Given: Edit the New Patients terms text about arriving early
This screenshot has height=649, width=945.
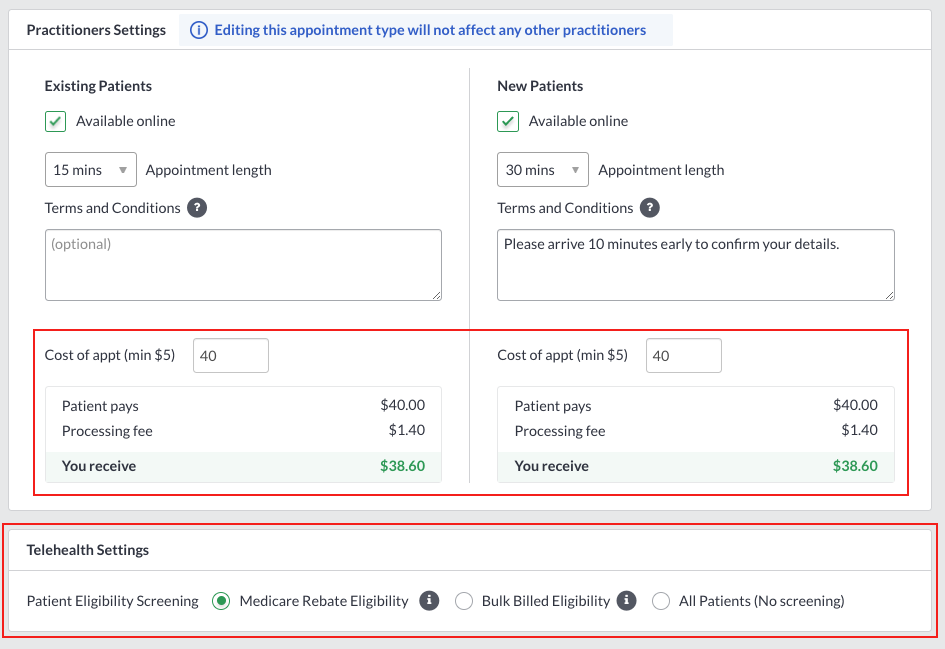Looking at the screenshot, I should (695, 265).
